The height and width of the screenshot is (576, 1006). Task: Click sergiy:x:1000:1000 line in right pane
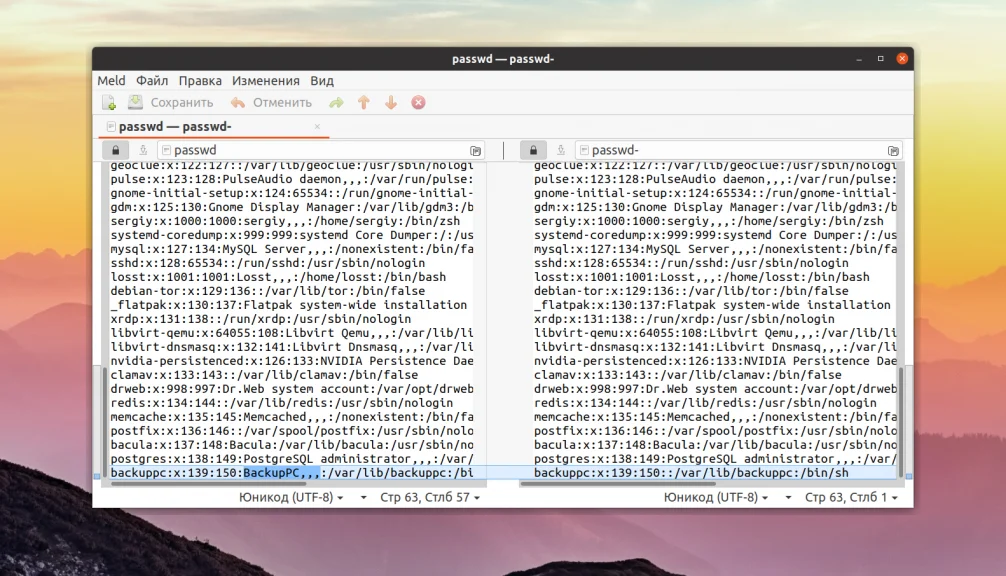tap(709, 221)
